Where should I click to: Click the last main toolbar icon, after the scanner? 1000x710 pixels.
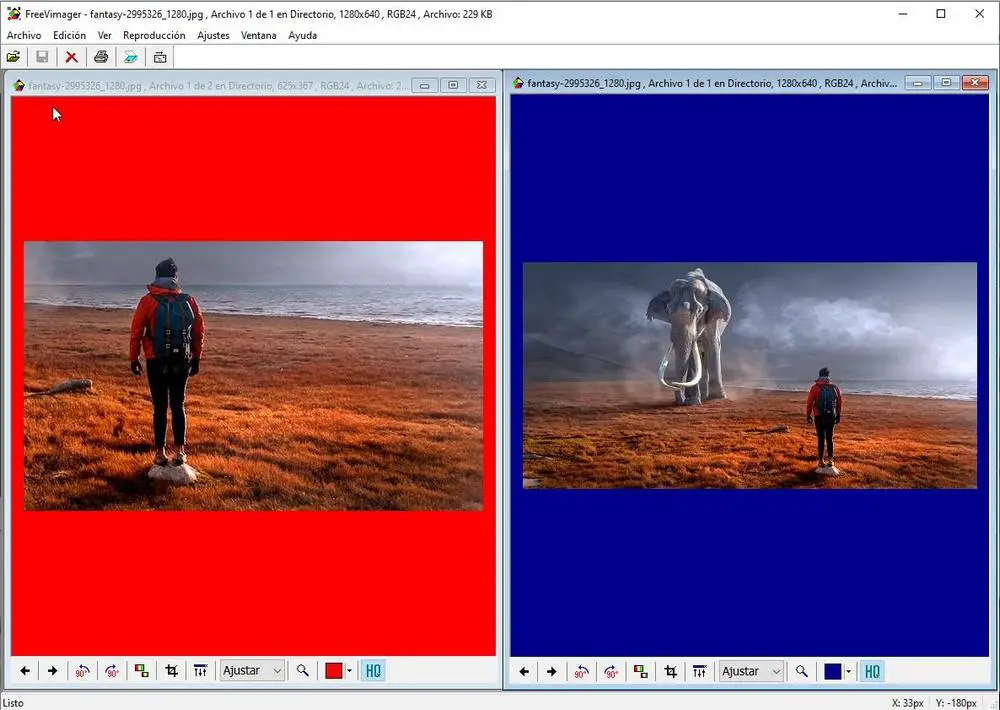tap(160, 57)
